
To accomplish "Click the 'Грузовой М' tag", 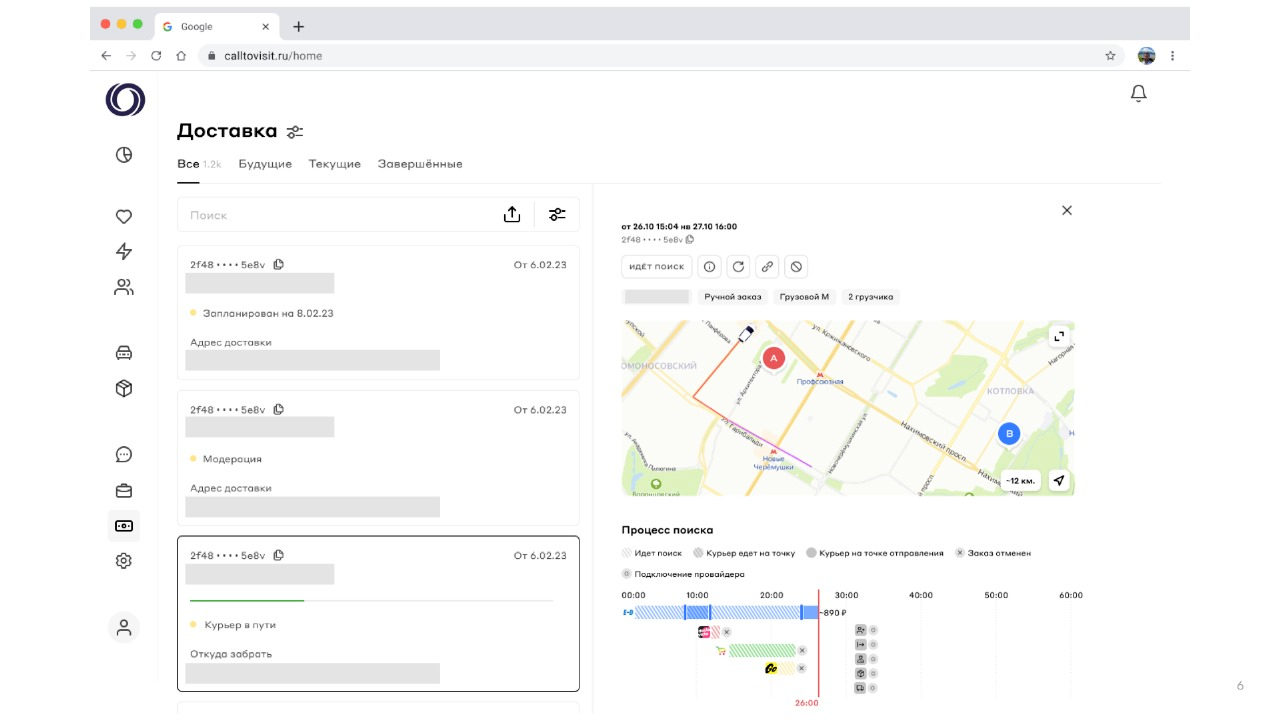I will 805,297.
